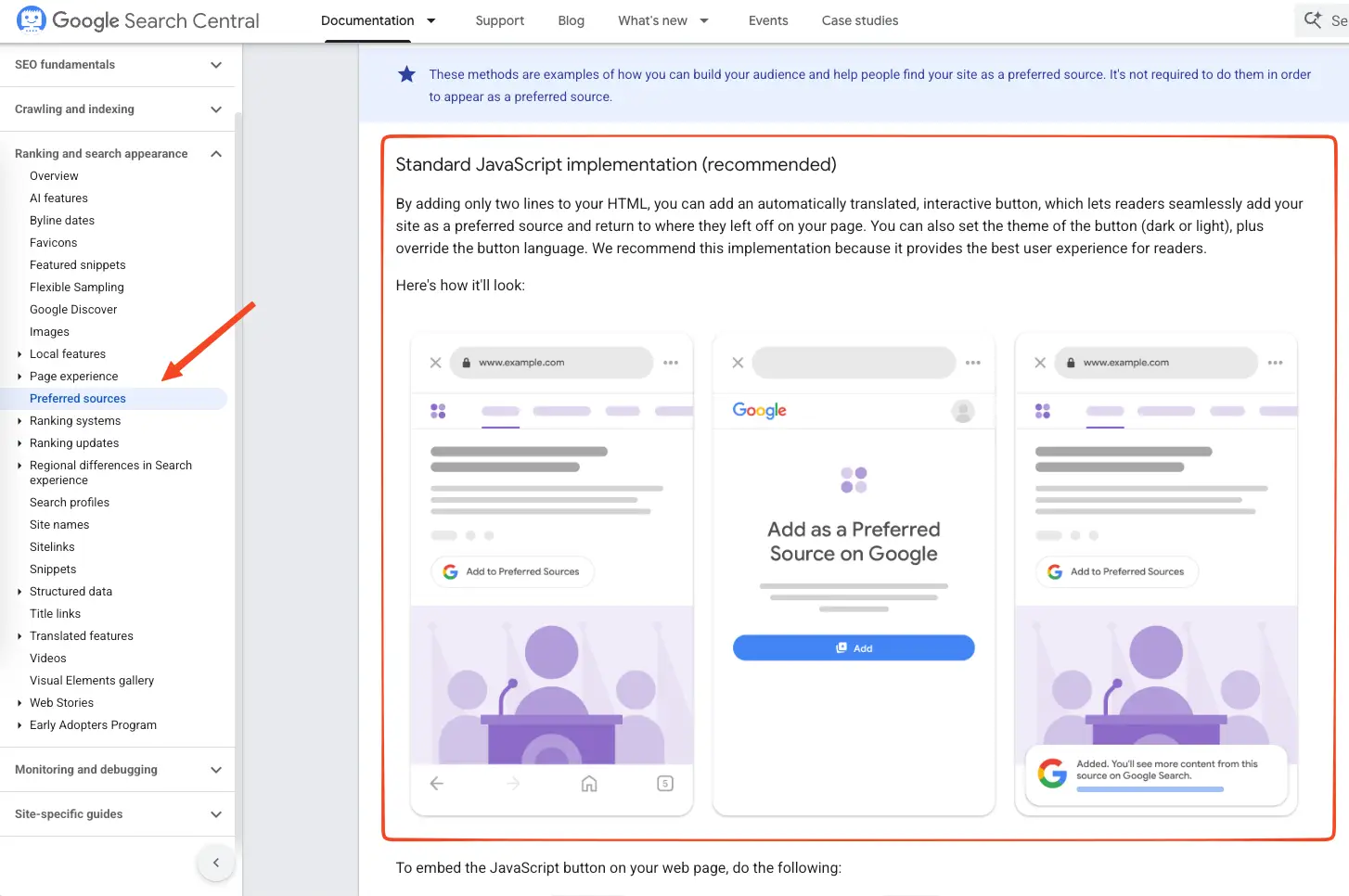Select Images in the sidebar
Image resolution: width=1349 pixels, height=896 pixels.
click(49, 332)
